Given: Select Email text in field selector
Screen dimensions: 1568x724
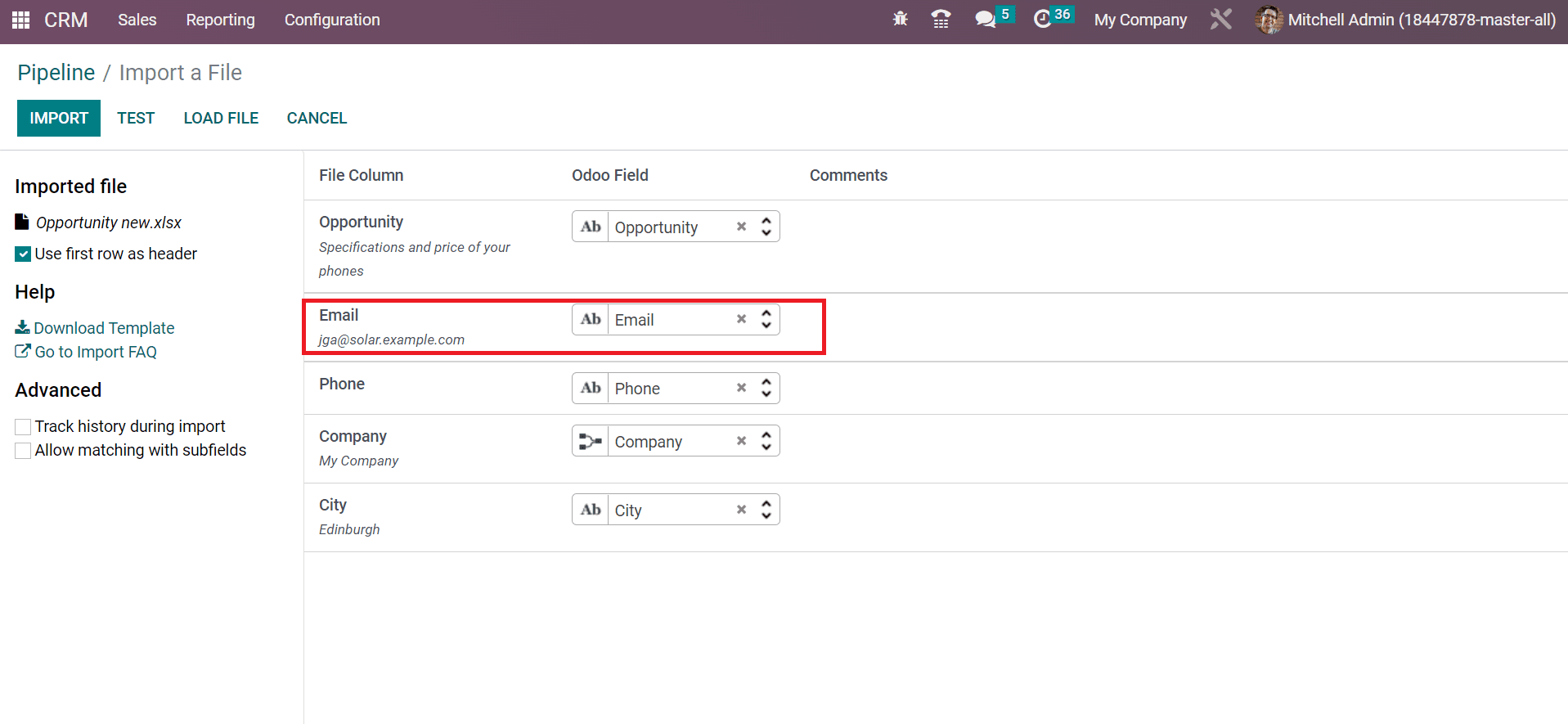Looking at the screenshot, I should [x=634, y=320].
